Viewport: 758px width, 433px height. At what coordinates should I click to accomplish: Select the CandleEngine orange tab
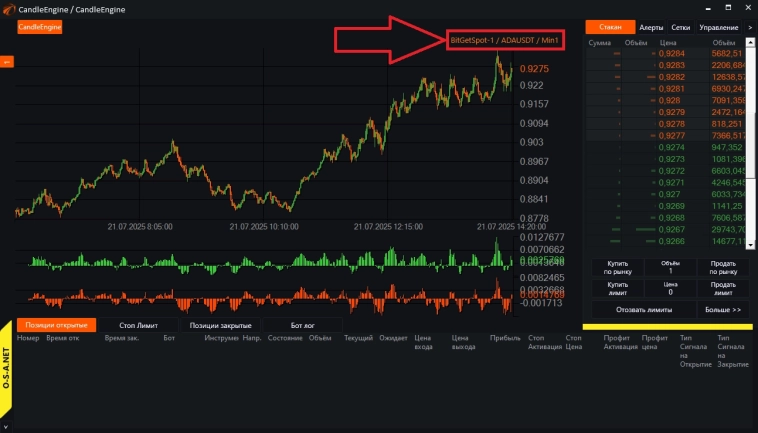(40, 27)
